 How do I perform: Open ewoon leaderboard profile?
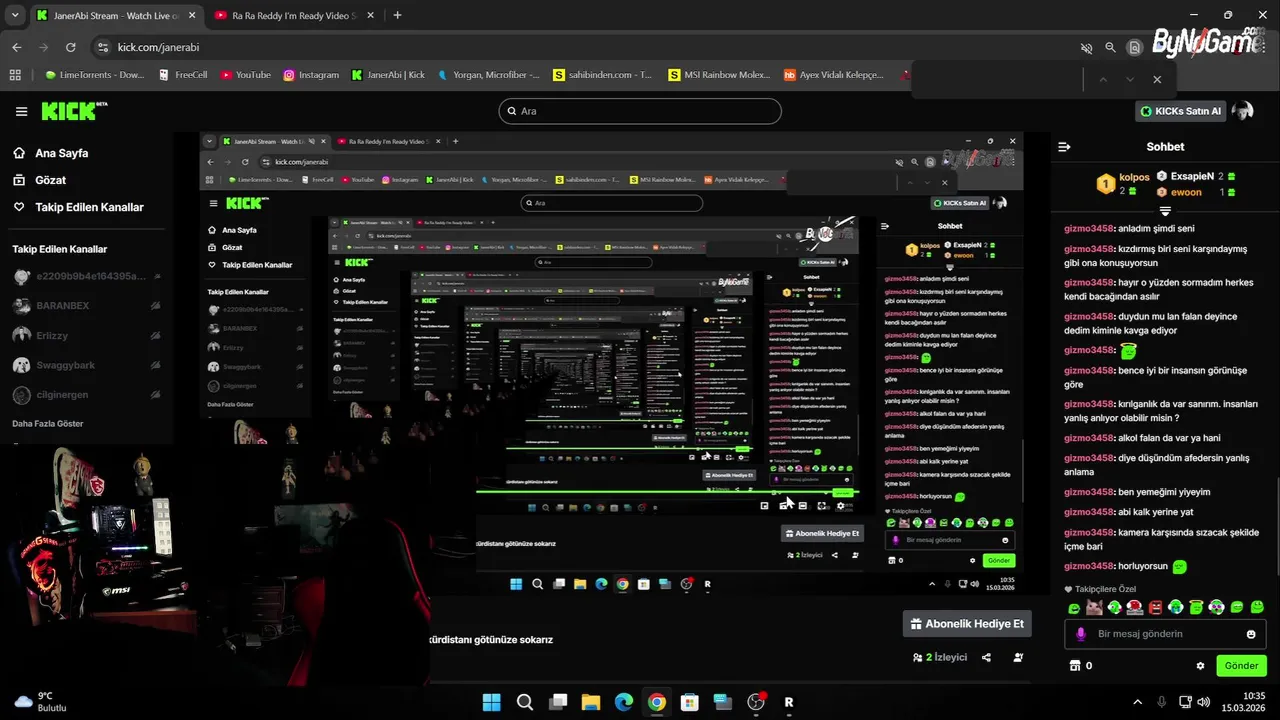[x=1187, y=192]
